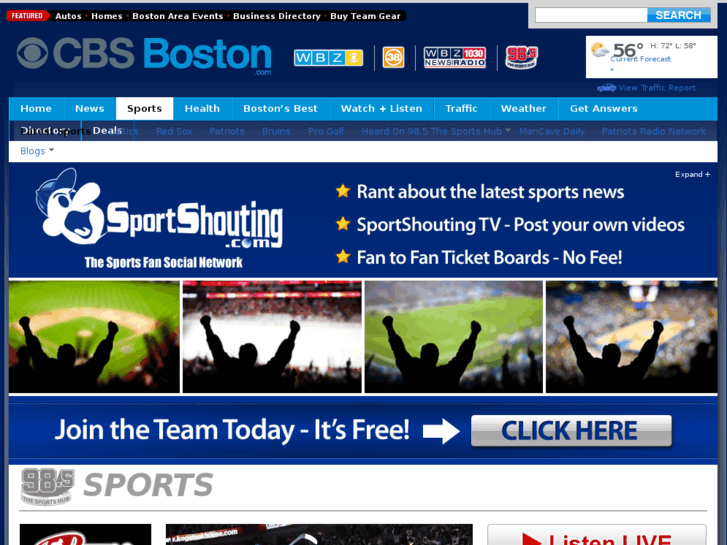Select the Sports tab
This screenshot has width=727, height=545.
(145, 109)
